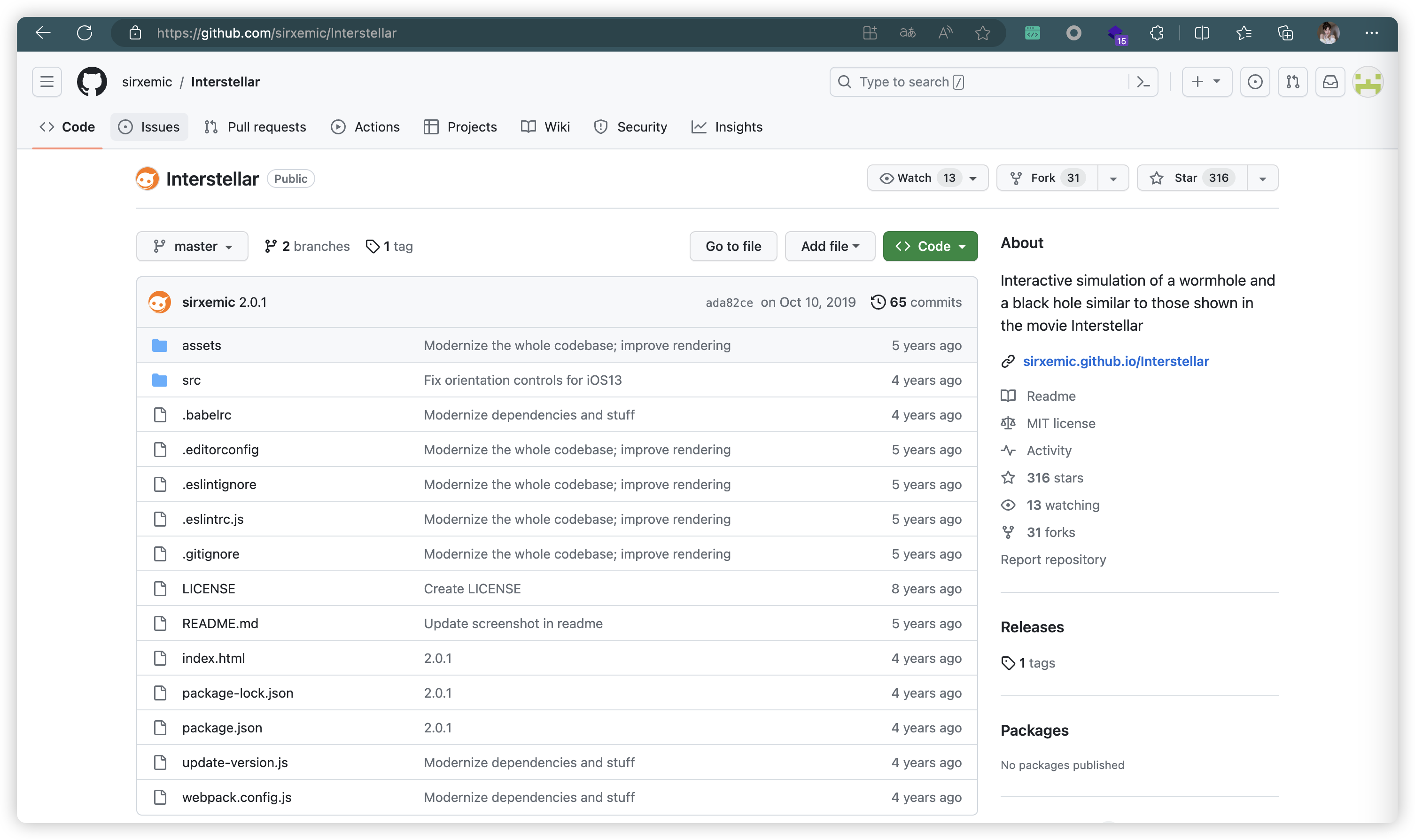Viewport: 1415px width, 840px height.
Task: Open the MIT license link
Action: click(1060, 423)
